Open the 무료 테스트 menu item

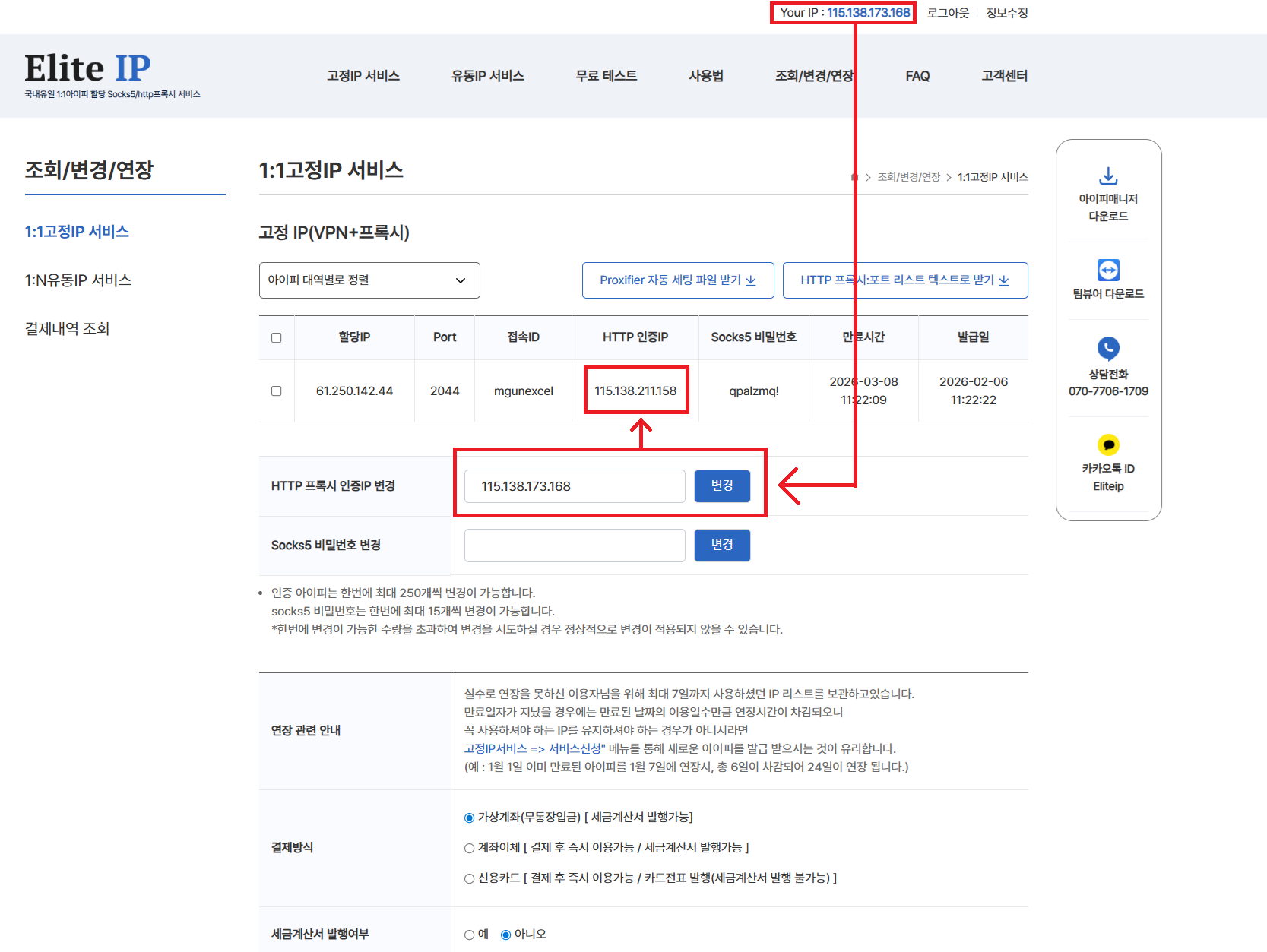pos(606,76)
